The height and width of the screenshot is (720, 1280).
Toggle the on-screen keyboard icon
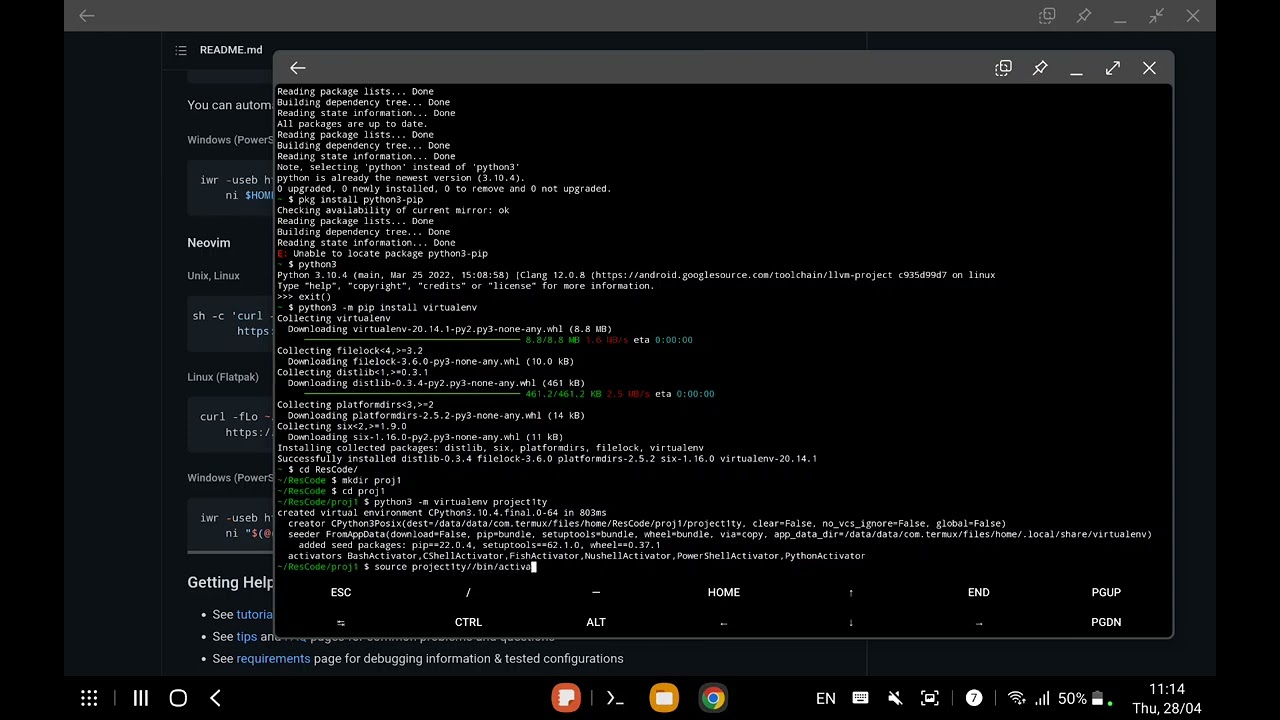pos(860,698)
